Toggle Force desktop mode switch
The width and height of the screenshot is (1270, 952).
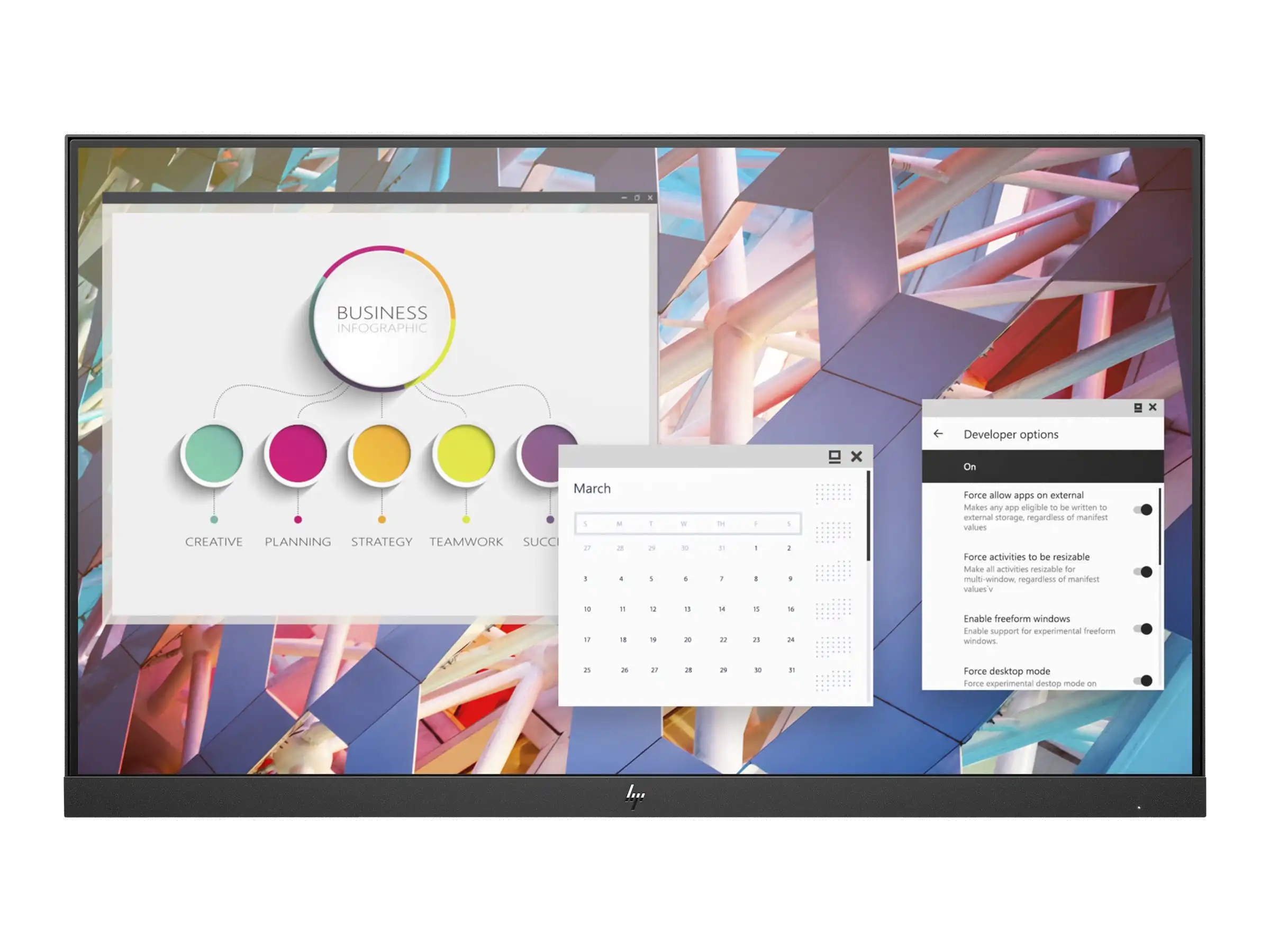1142,681
